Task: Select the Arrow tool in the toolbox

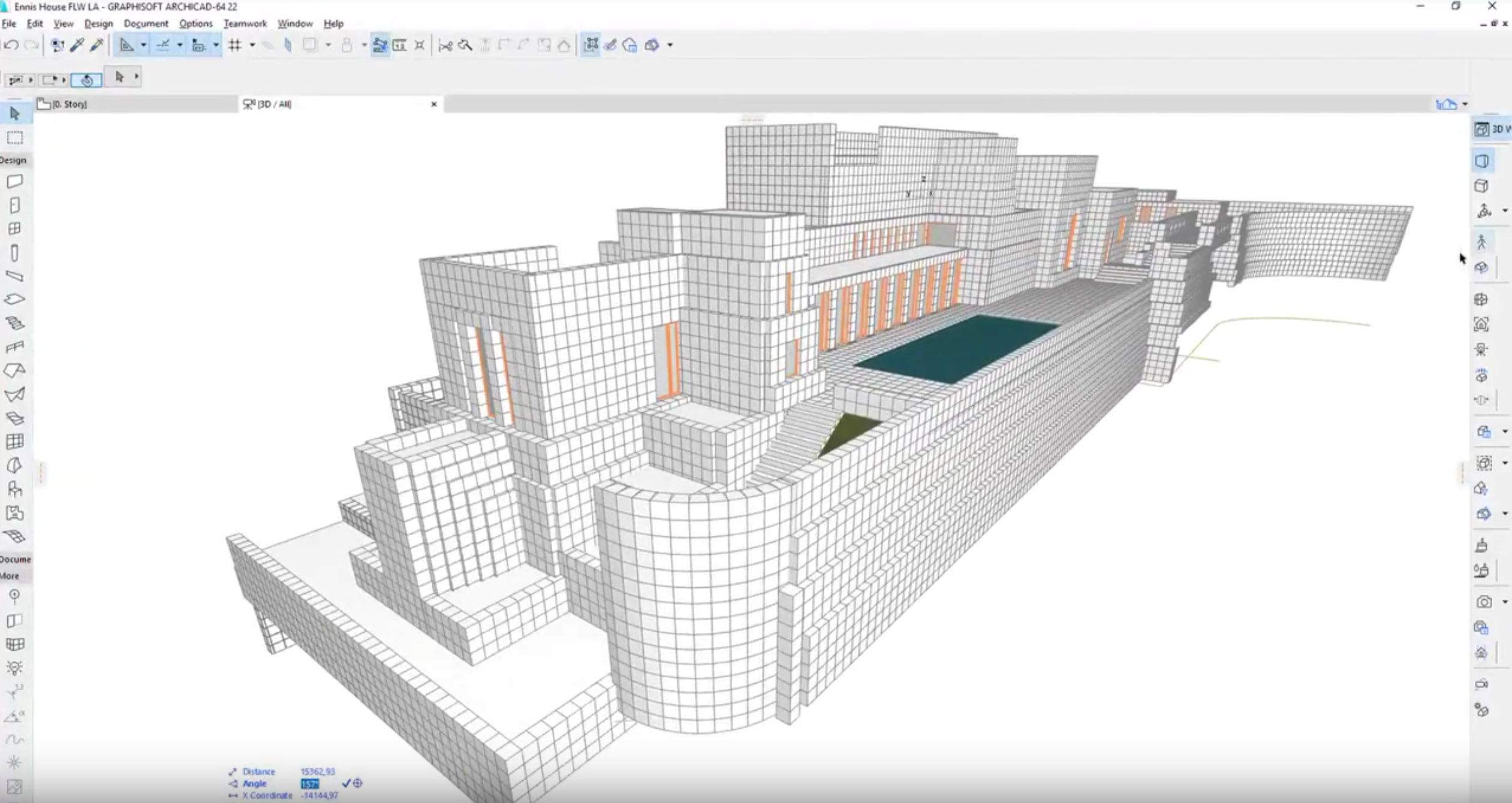Action: [x=14, y=113]
